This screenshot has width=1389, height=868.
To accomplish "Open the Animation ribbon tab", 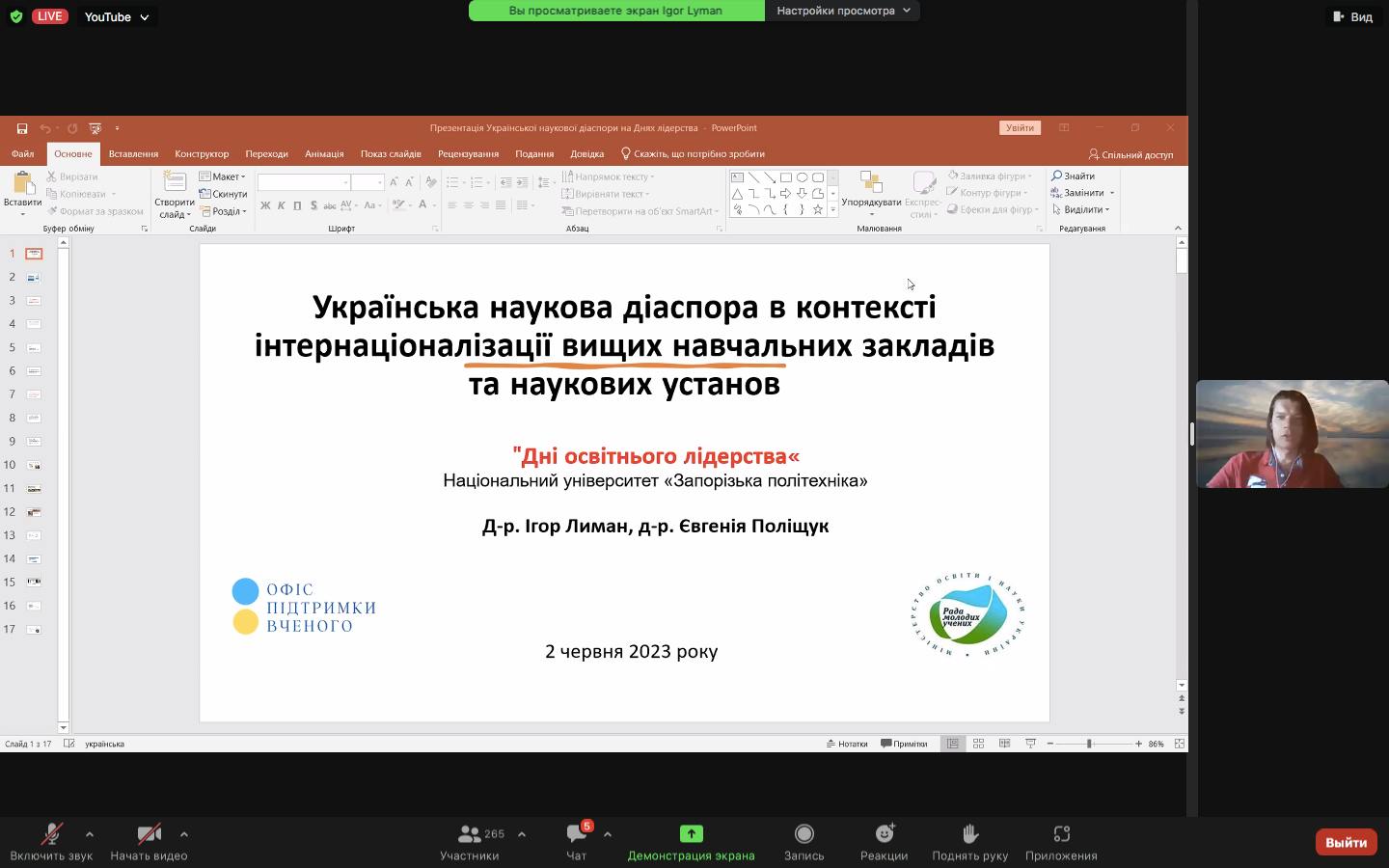I will point(324,154).
